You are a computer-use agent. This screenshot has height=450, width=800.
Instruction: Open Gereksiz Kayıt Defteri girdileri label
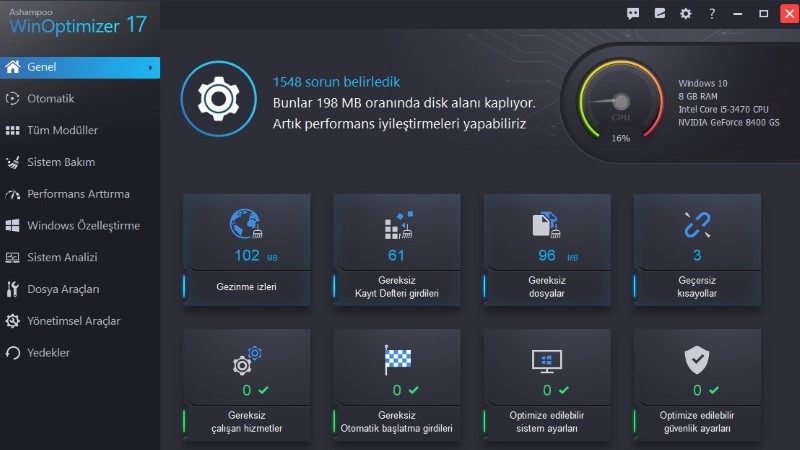tap(396, 287)
